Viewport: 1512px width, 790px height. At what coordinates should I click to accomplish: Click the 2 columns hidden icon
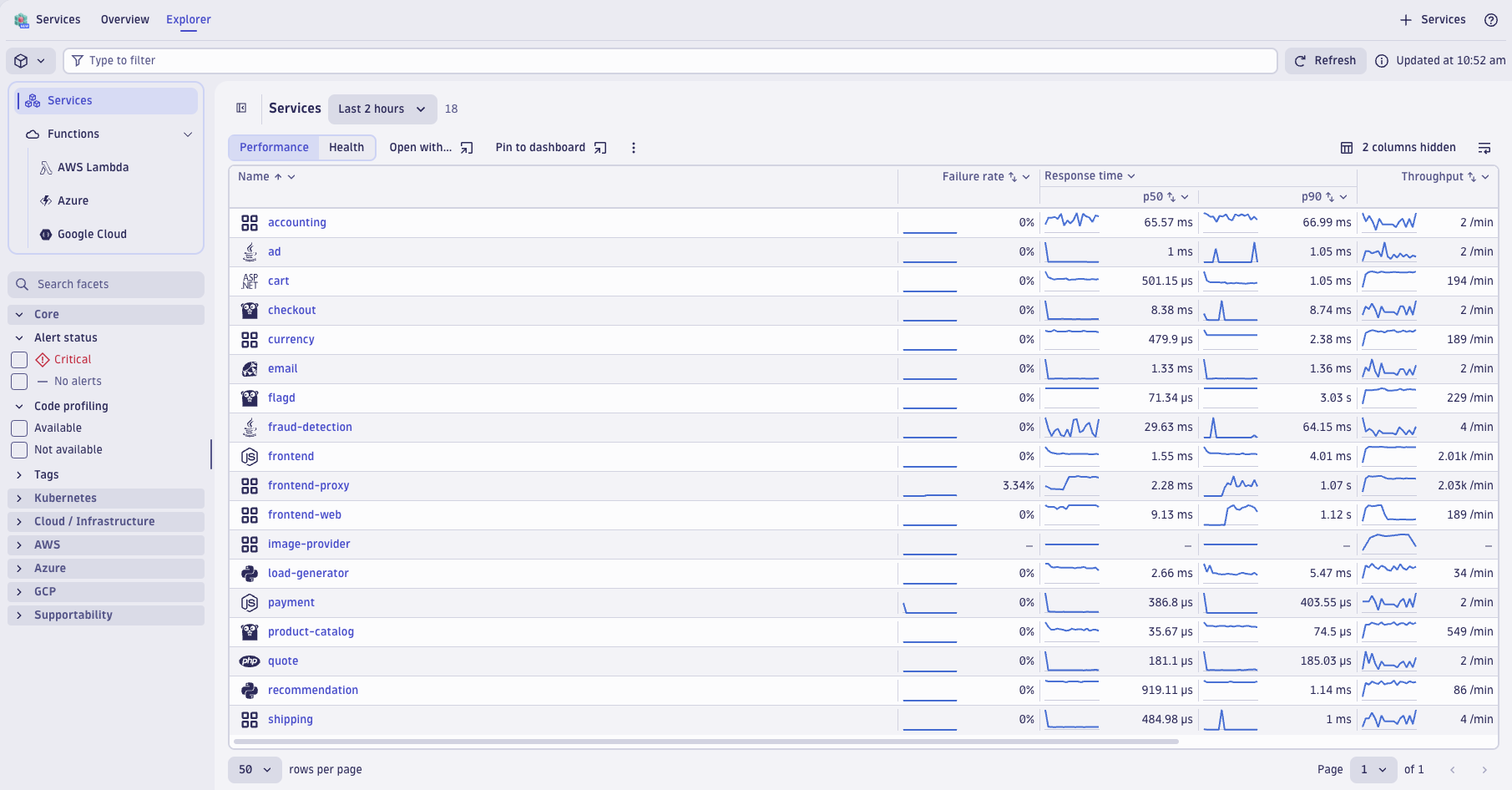click(x=1347, y=148)
